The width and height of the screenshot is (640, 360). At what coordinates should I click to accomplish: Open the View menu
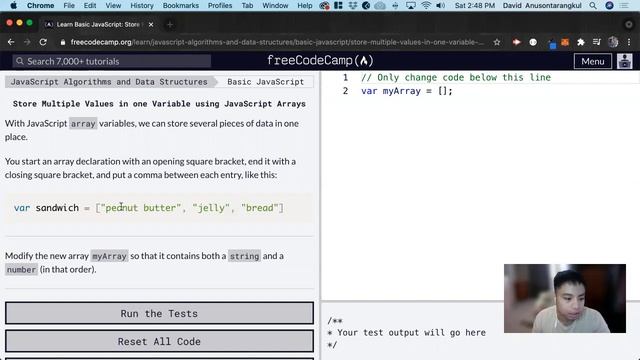[x=113, y=5]
